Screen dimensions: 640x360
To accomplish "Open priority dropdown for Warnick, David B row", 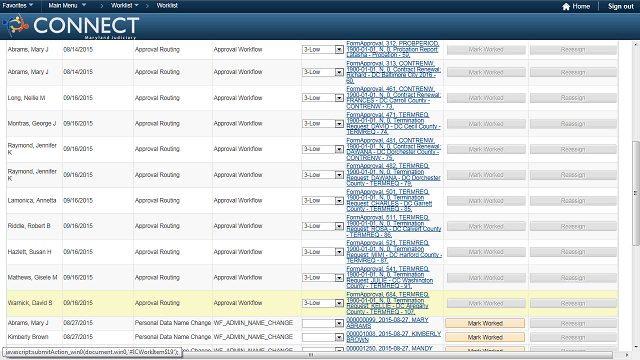I will pos(323,303).
